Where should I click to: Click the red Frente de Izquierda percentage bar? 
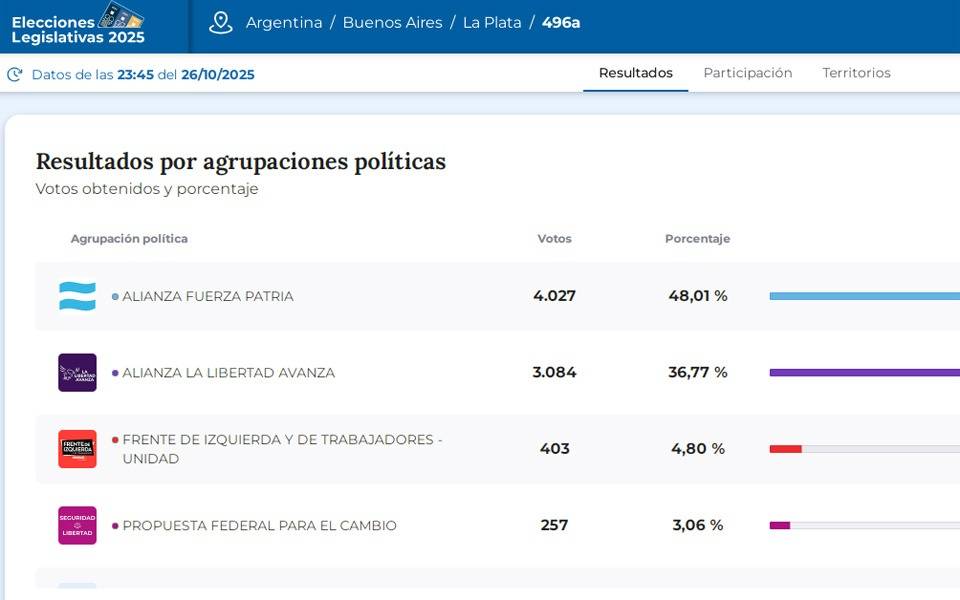tap(785, 449)
